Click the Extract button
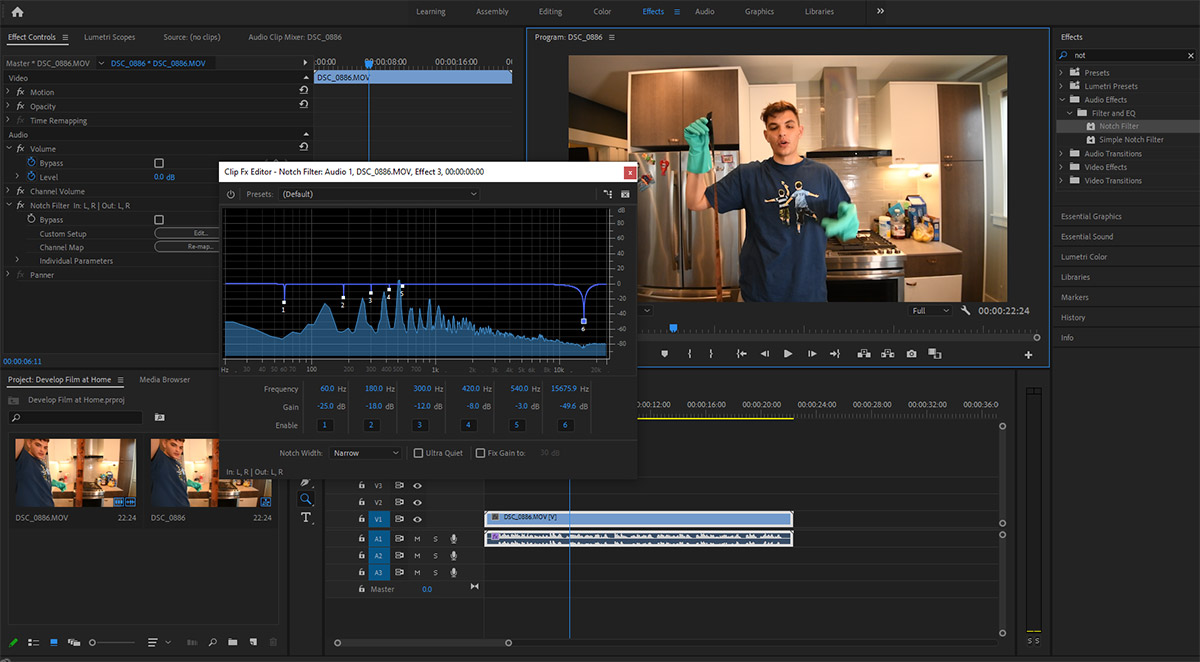 (887, 353)
